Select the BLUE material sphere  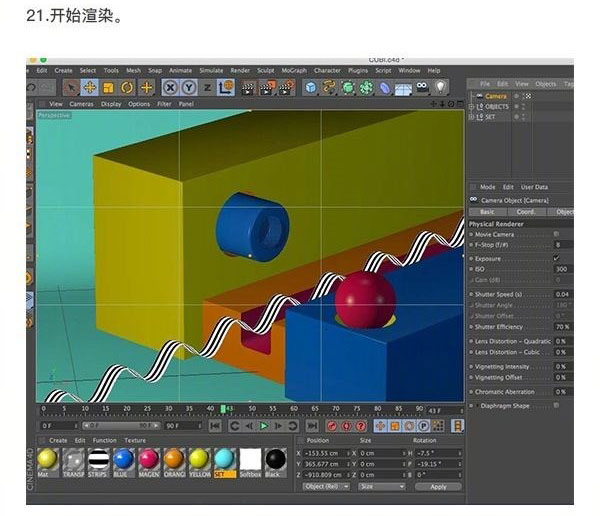click(123, 463)
